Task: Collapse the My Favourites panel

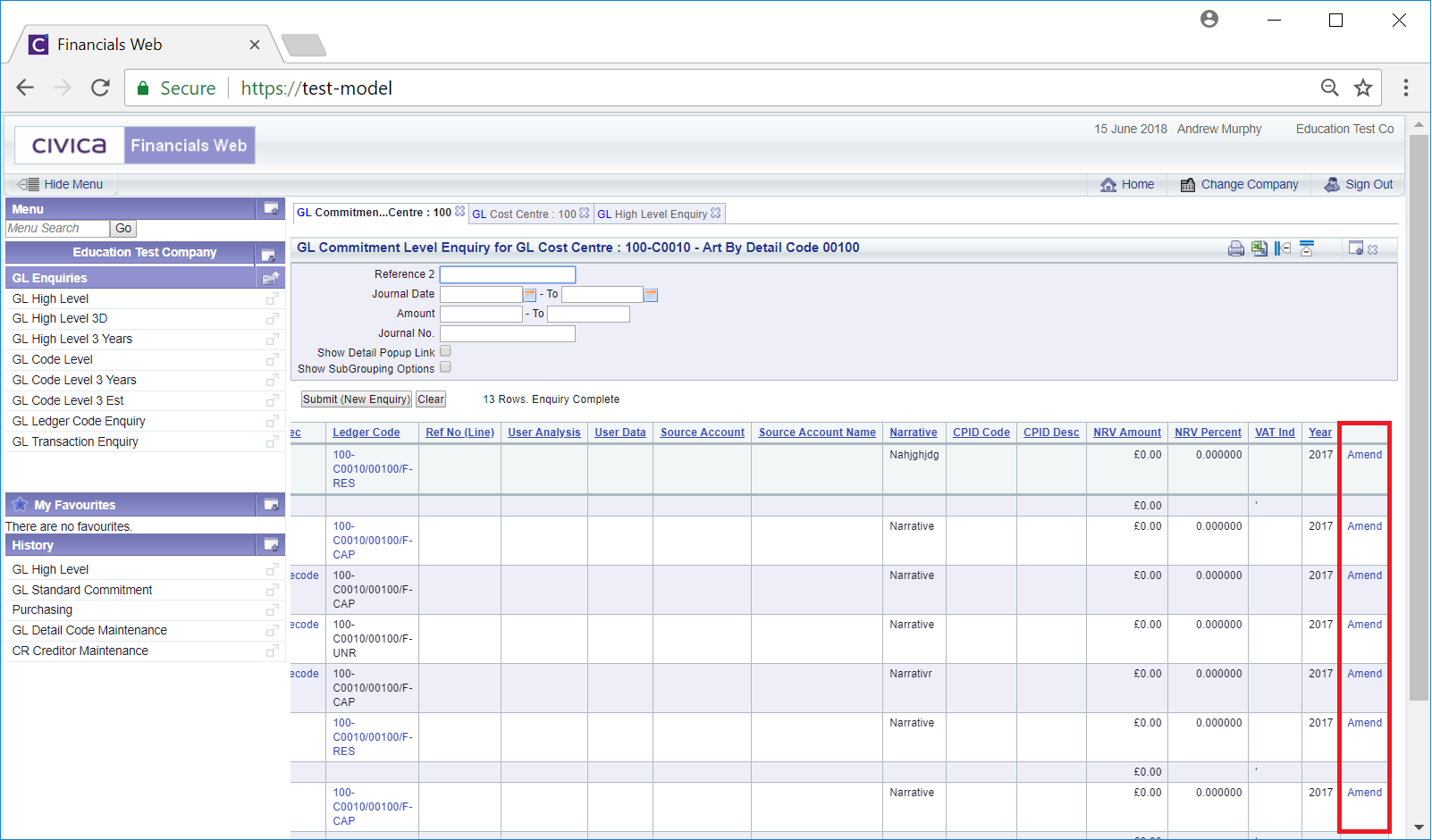Action: click(x=271, y=505)
